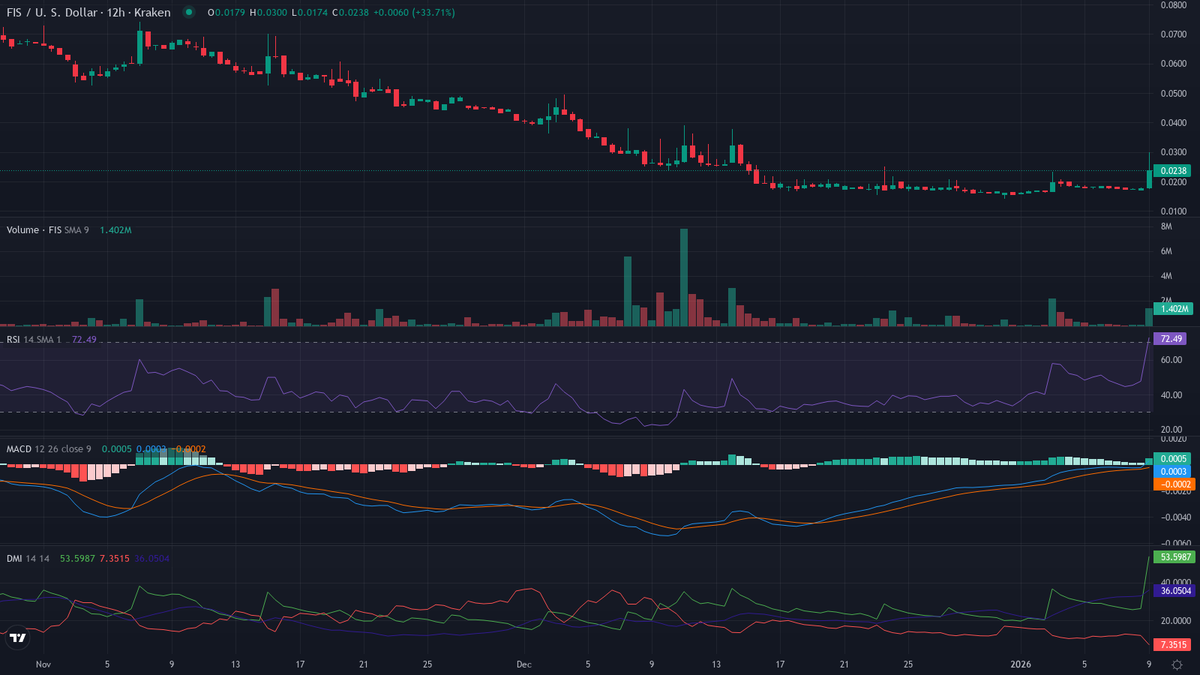The width and height of the screenshot is (1200, 675).
Task: Click the 36.0504 ADX axis tag
Action: coord(1175,591)
